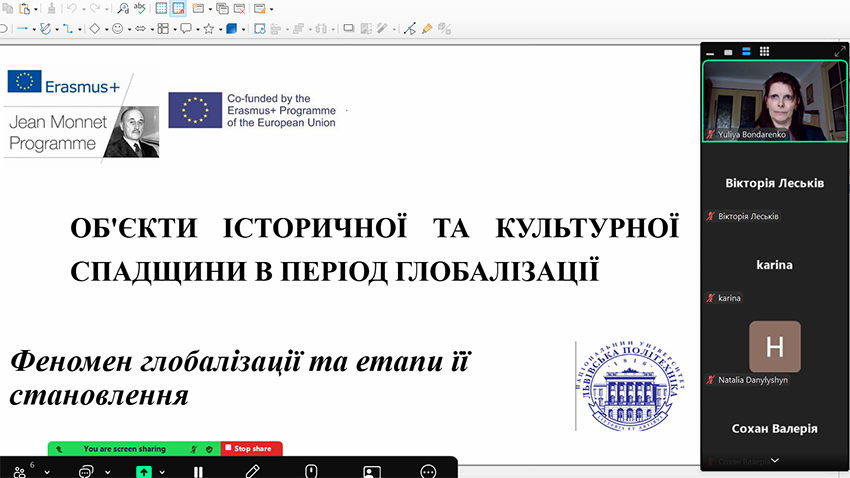Image resolution: width=850 pixels, height=478 pixels.
Task: Click the 3D objects blue cube icon
Action: click(x=231, y=29)
